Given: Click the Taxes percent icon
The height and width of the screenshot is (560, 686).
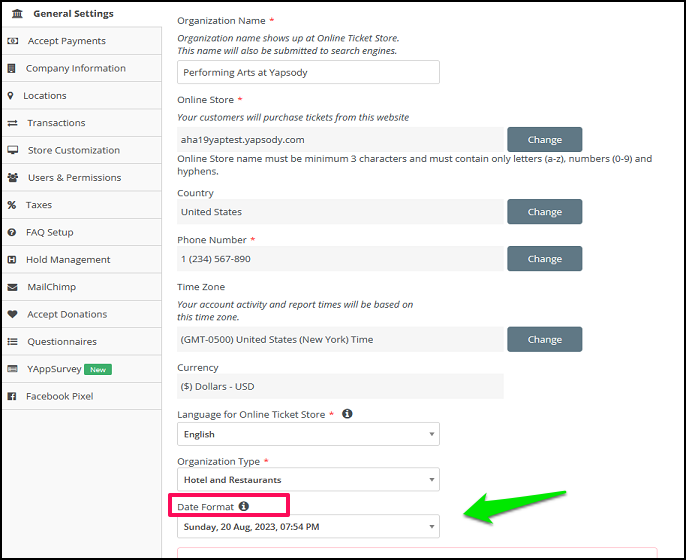Looking at the screenshot, I should pos(12,205).
